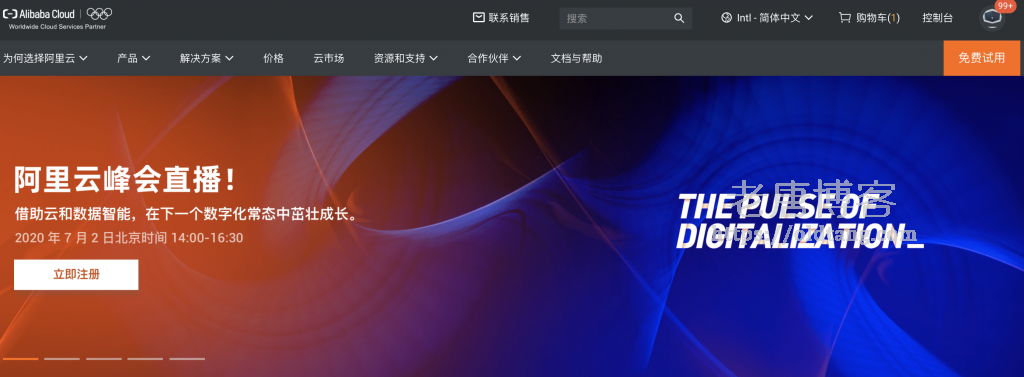Click the envelope icon beside 联系销售
1024x377 pixels.
(479, 18)
